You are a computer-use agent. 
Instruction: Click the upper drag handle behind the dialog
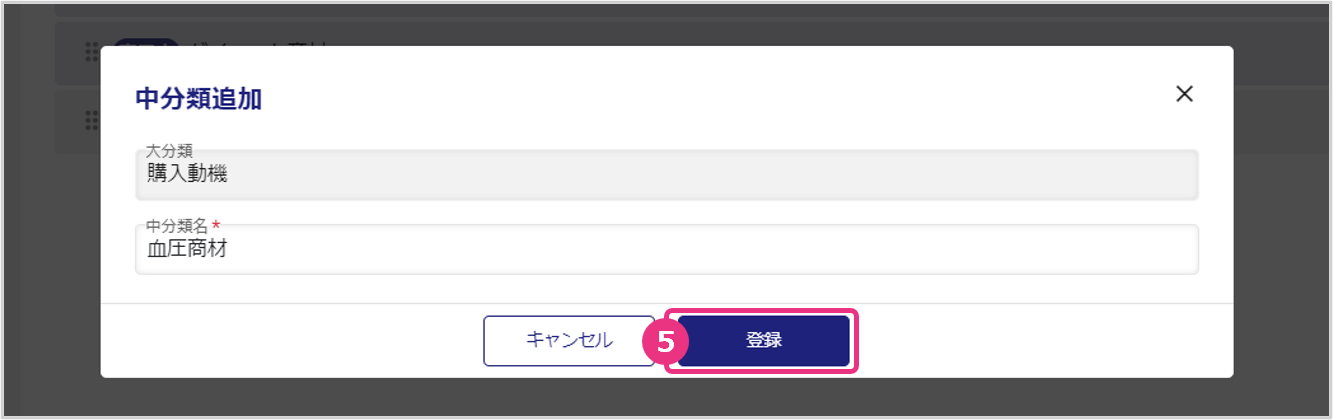(x=91, y=50)
